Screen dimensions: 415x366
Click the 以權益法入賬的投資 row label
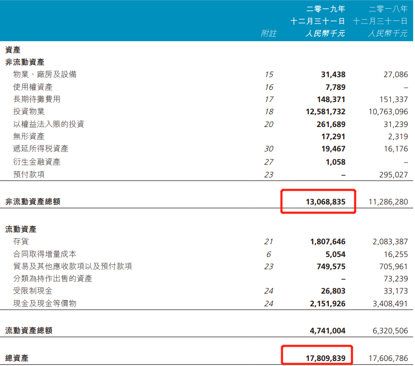pyautogui.click(x=49, y=124)
